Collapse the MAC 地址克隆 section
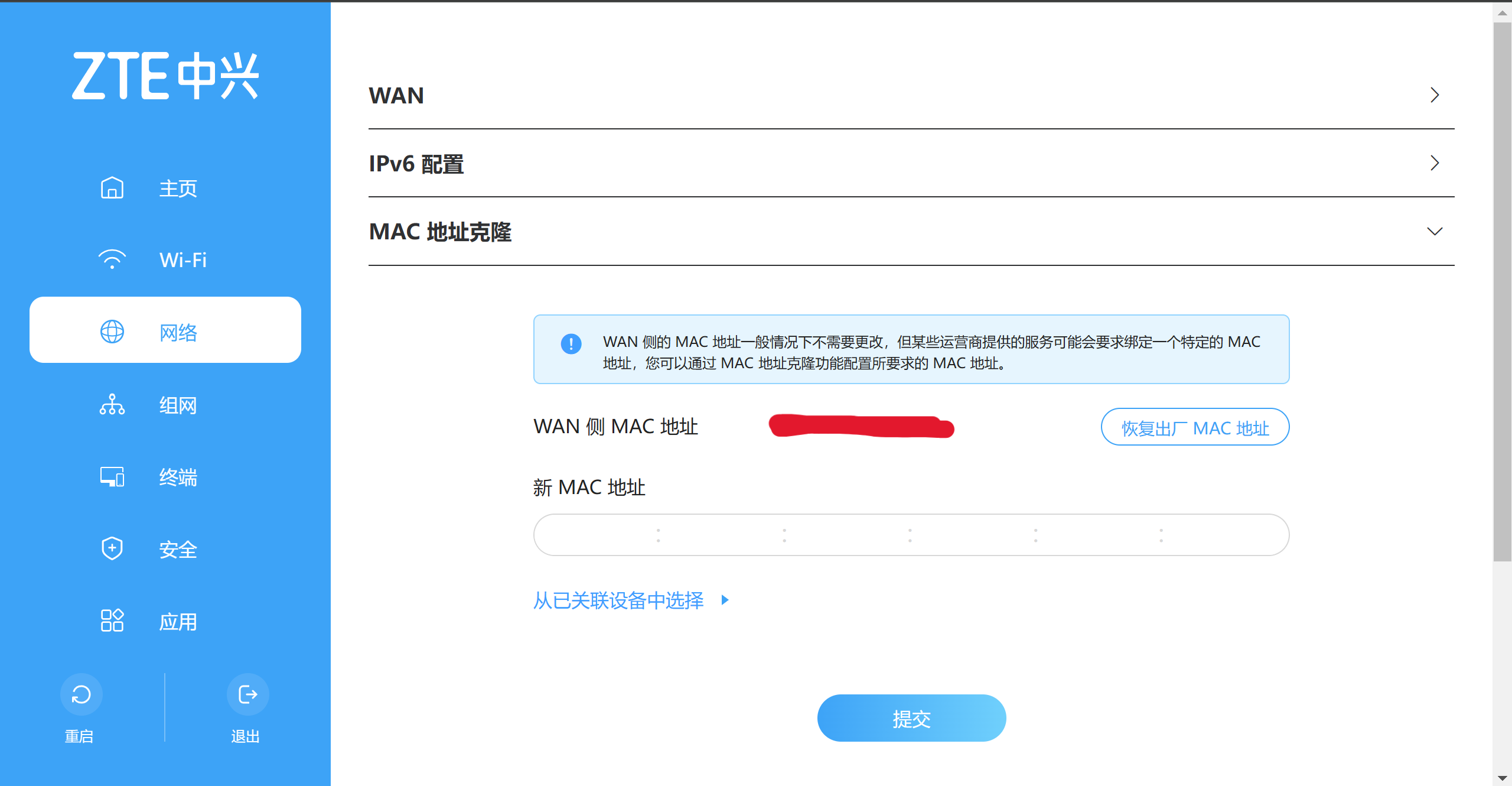The width and height of the screenshot is (1512, 786). click(x=1435, y=231)
